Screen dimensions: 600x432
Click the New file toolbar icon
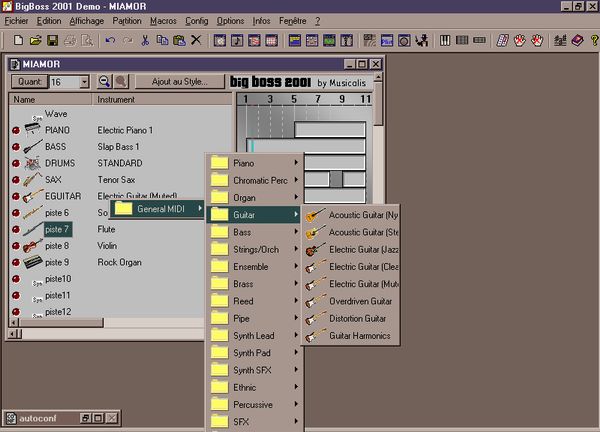18,40
